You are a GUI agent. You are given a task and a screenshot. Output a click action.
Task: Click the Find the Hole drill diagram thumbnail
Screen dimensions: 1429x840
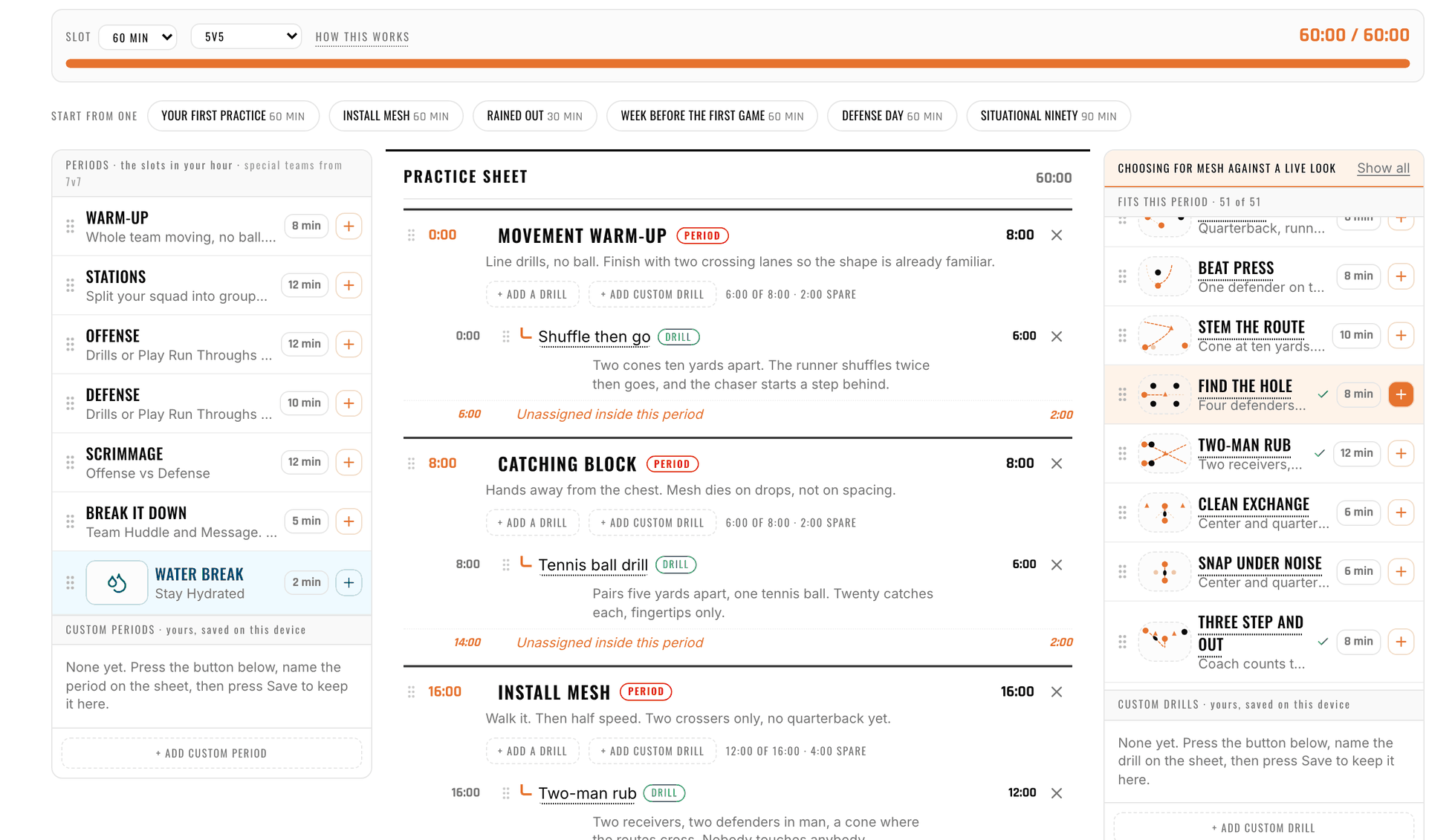tap(1164, 394)
